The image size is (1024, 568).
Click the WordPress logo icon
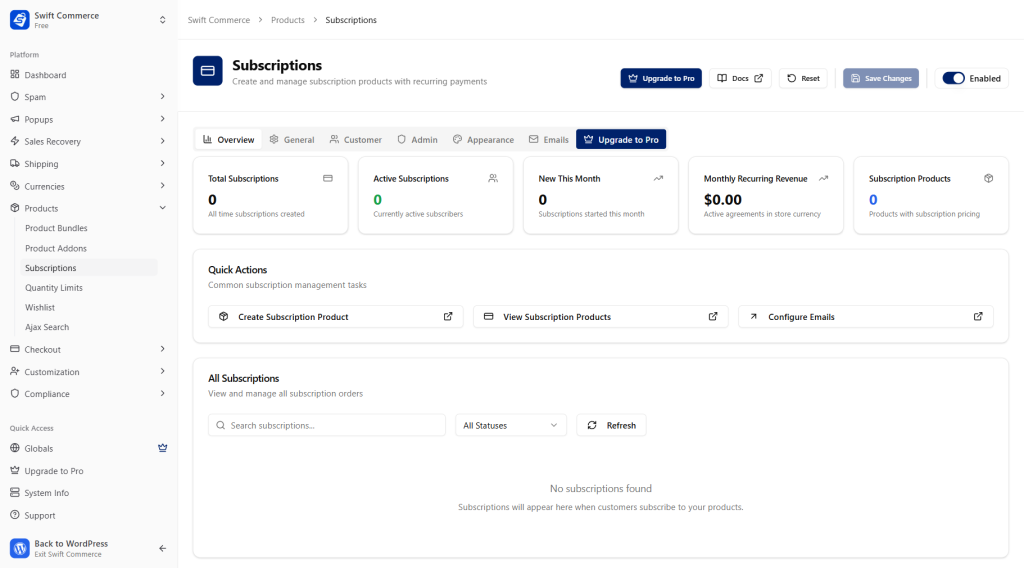click(20, 548)
